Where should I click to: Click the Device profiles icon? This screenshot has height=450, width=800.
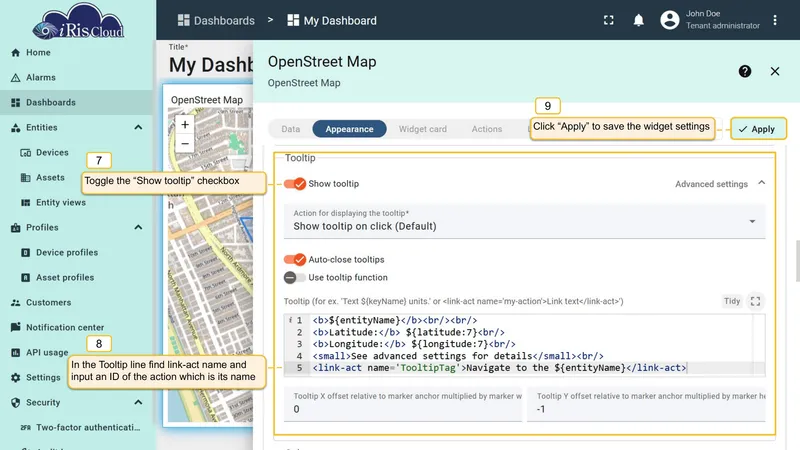coord(26,253)
